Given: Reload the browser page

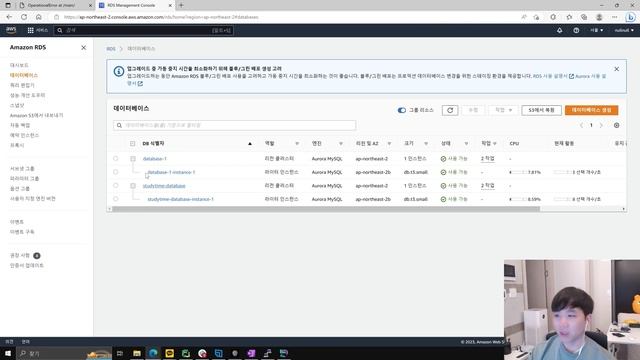Looking at the screenshot, I should 24,17.
